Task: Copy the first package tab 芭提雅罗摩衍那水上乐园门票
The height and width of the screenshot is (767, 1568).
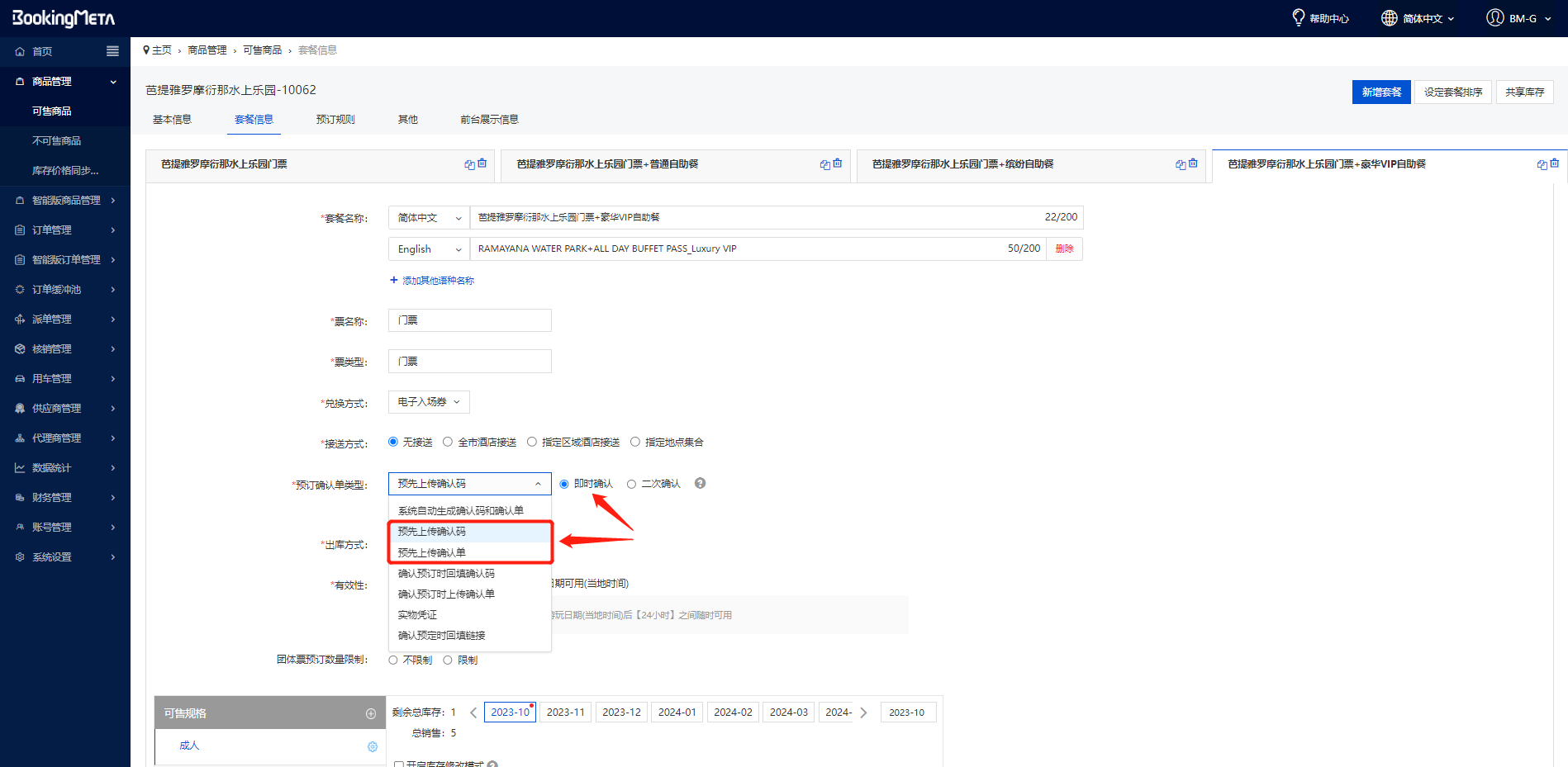Action: (469, 164)
